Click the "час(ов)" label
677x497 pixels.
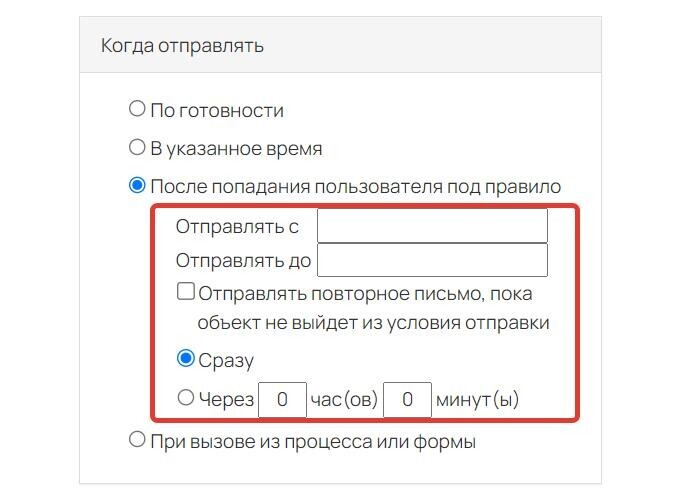(x=344, y=399)
